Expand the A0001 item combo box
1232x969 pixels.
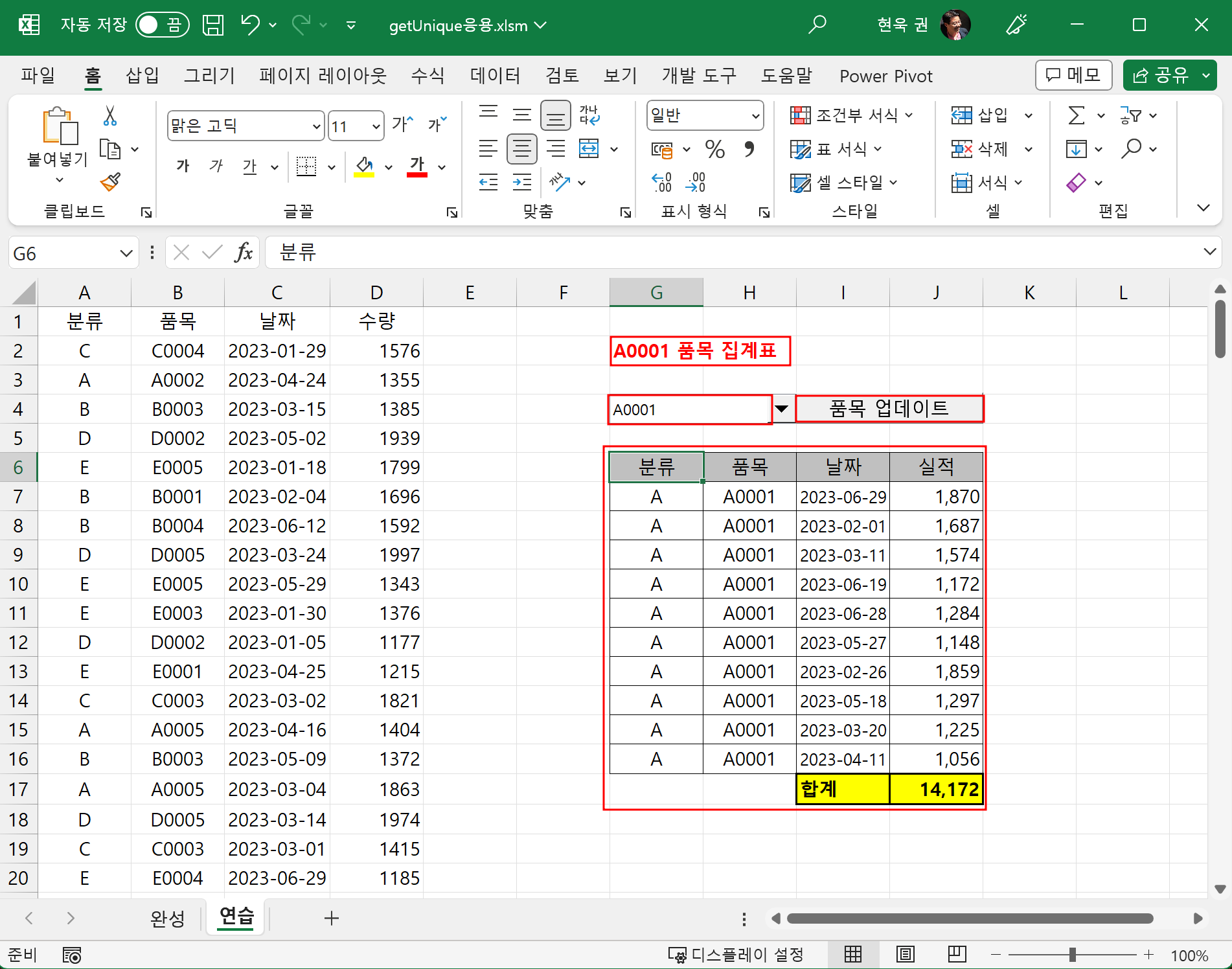(782, 409)
